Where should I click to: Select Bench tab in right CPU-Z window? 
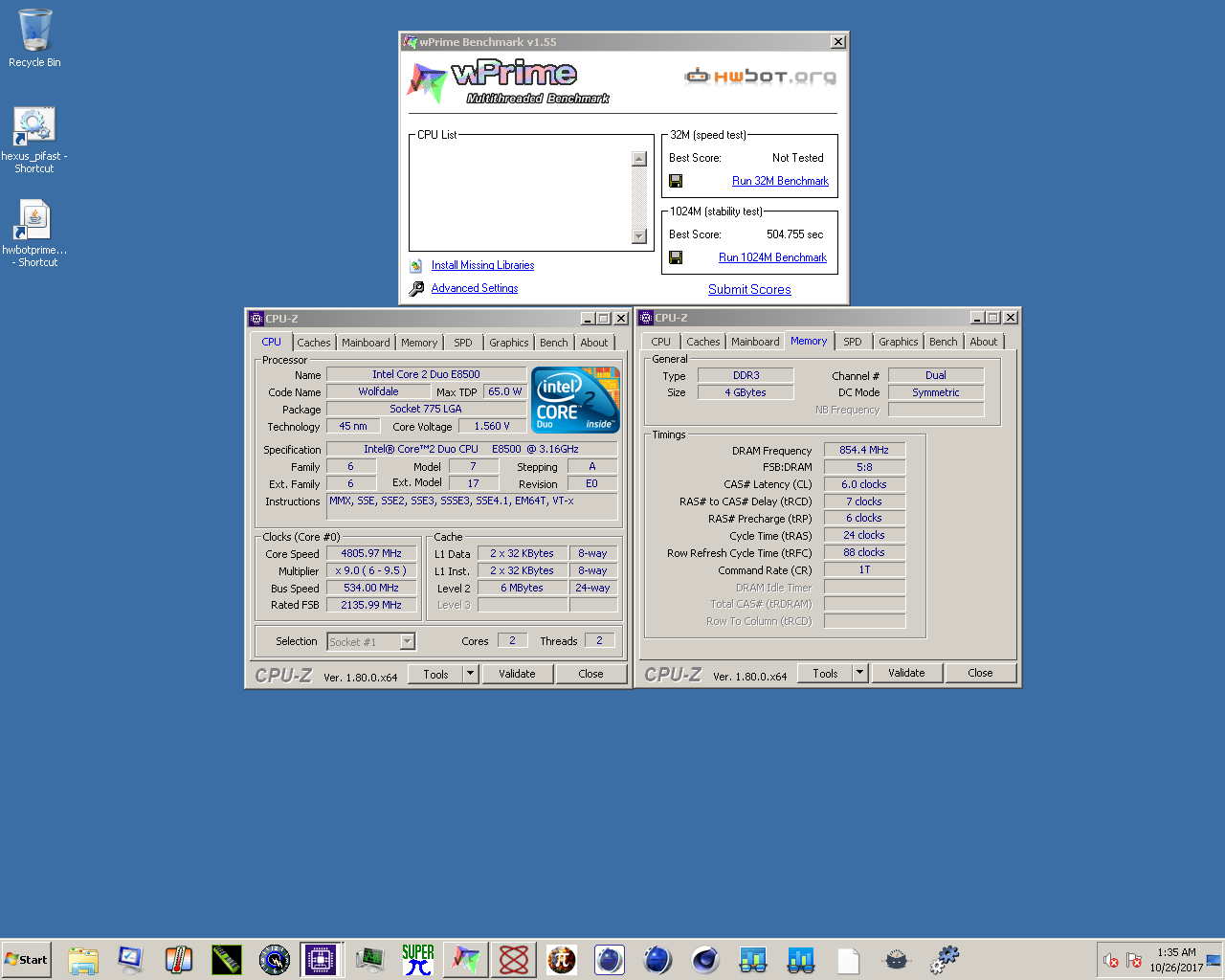click(x=943, y=342)
